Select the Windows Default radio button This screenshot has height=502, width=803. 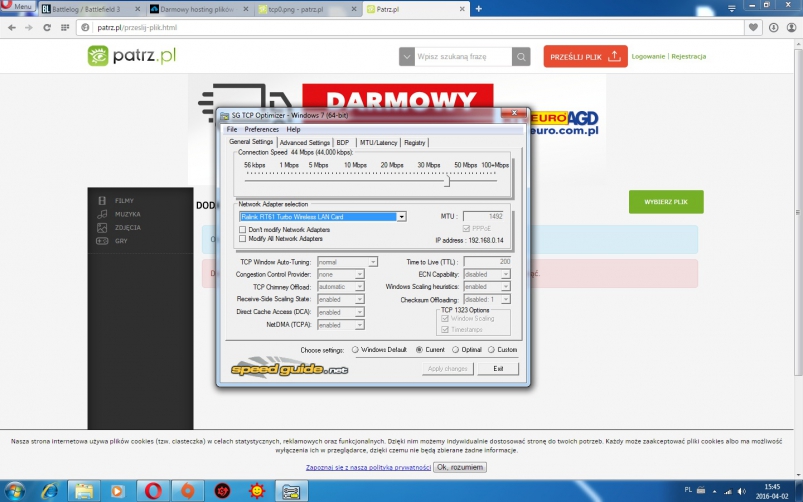354,350
